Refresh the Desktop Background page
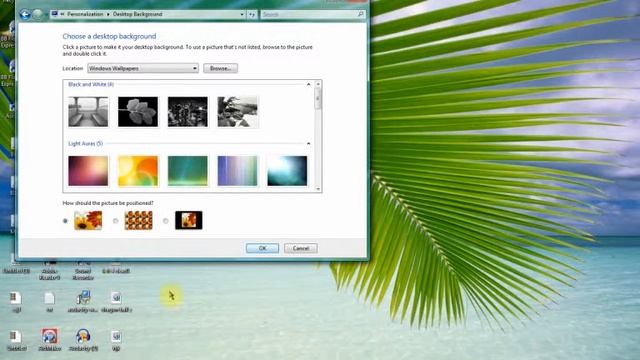This screenshot has width=640, height=360. (x=252, y=14)
